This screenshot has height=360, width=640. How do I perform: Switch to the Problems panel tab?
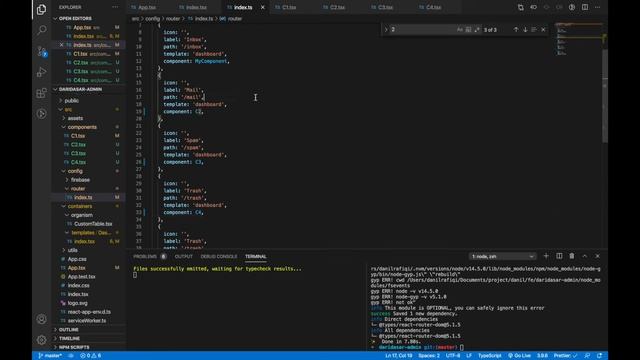pos(145,256)
